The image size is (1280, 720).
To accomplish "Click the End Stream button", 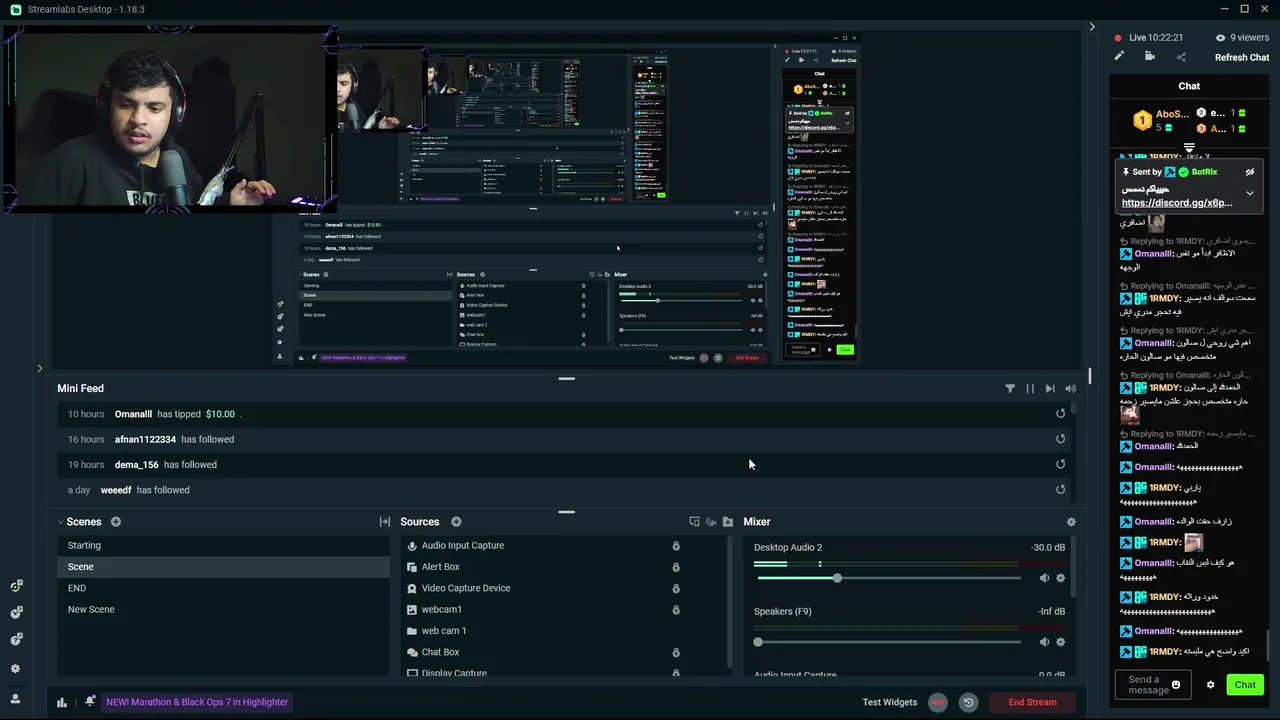I will click(1032, 702).
